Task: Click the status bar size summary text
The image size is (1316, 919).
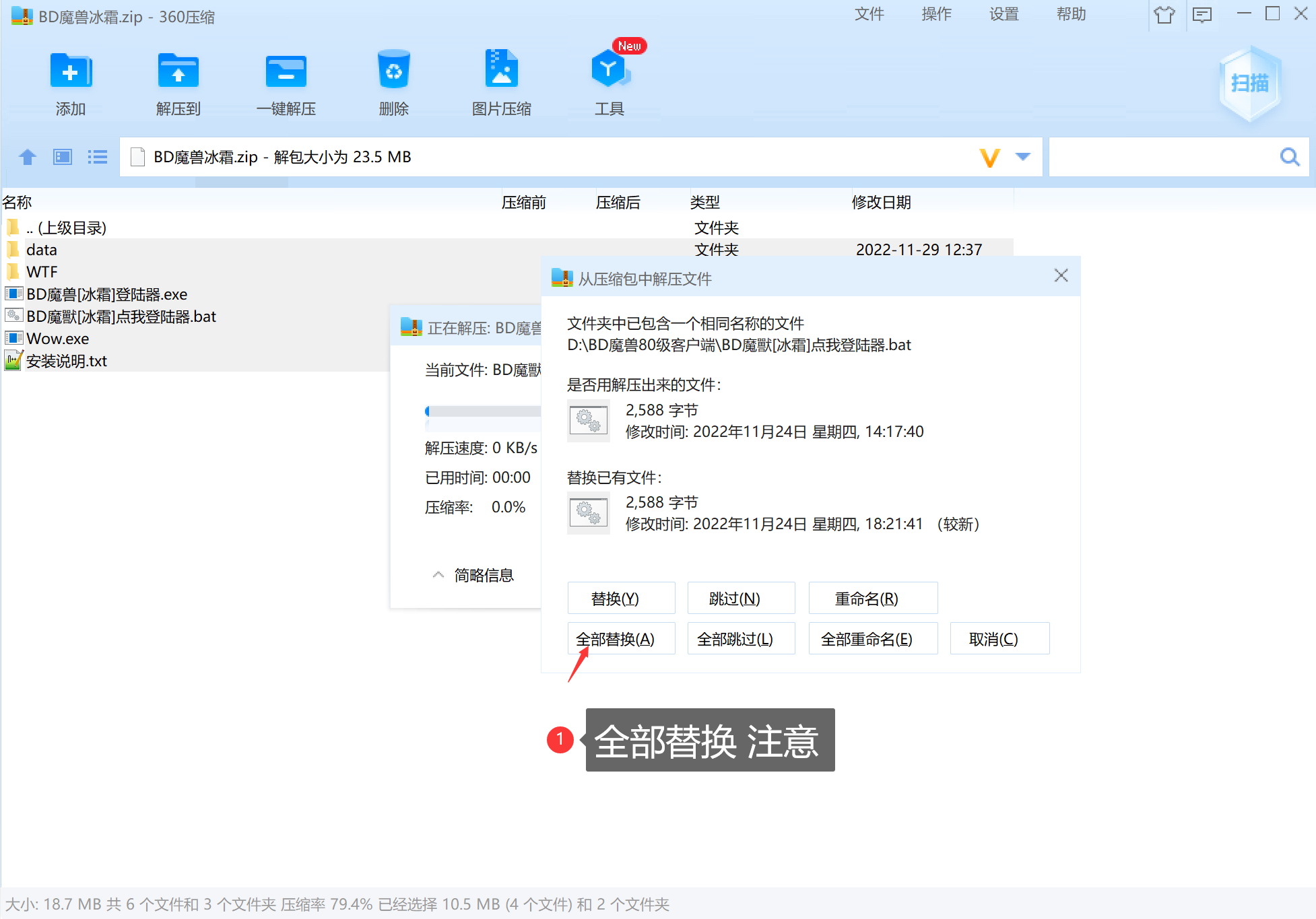Action: pos(337,904)
